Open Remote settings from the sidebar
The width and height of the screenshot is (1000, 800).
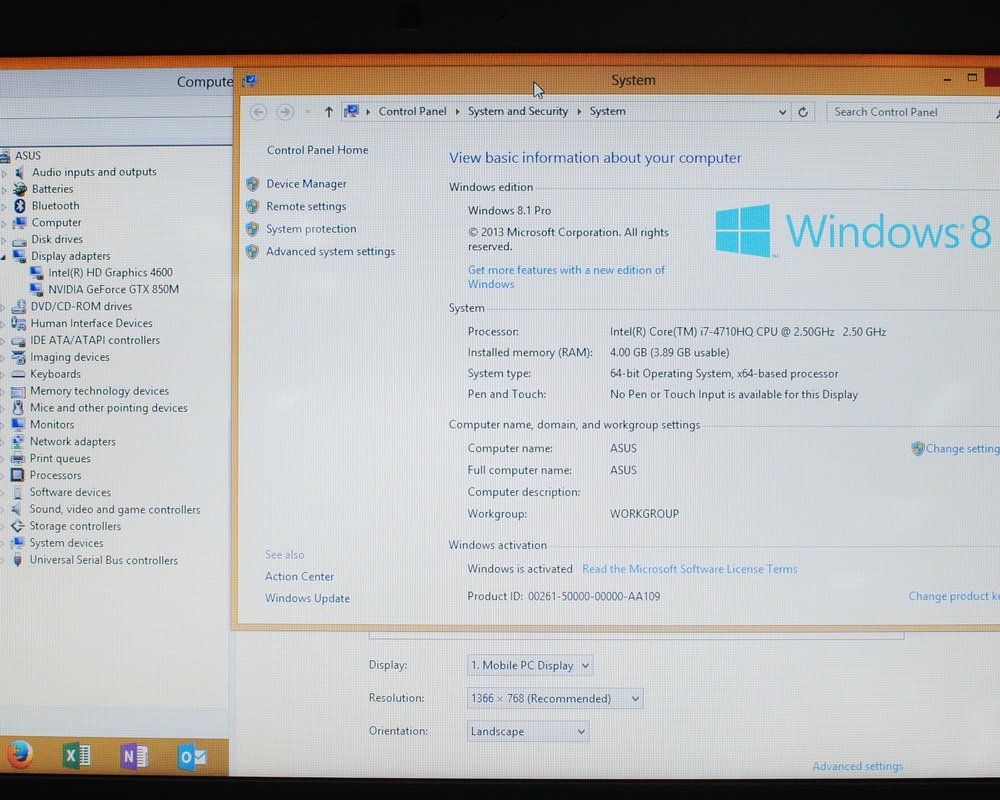pyautogui.click(x=306, y=206)
